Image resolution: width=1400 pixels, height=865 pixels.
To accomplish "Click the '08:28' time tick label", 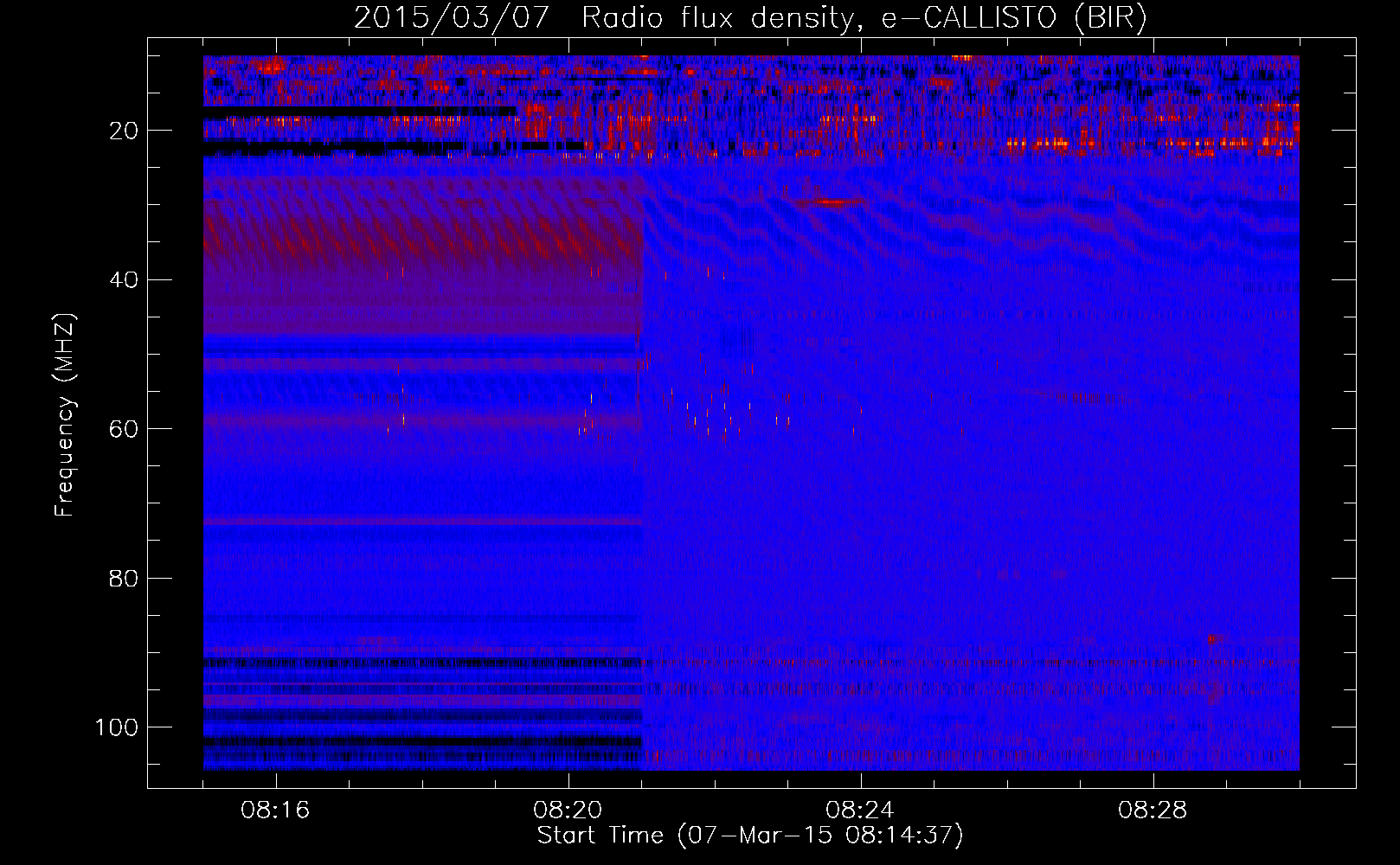I will pyautogui.click(x=1153, y=811).
